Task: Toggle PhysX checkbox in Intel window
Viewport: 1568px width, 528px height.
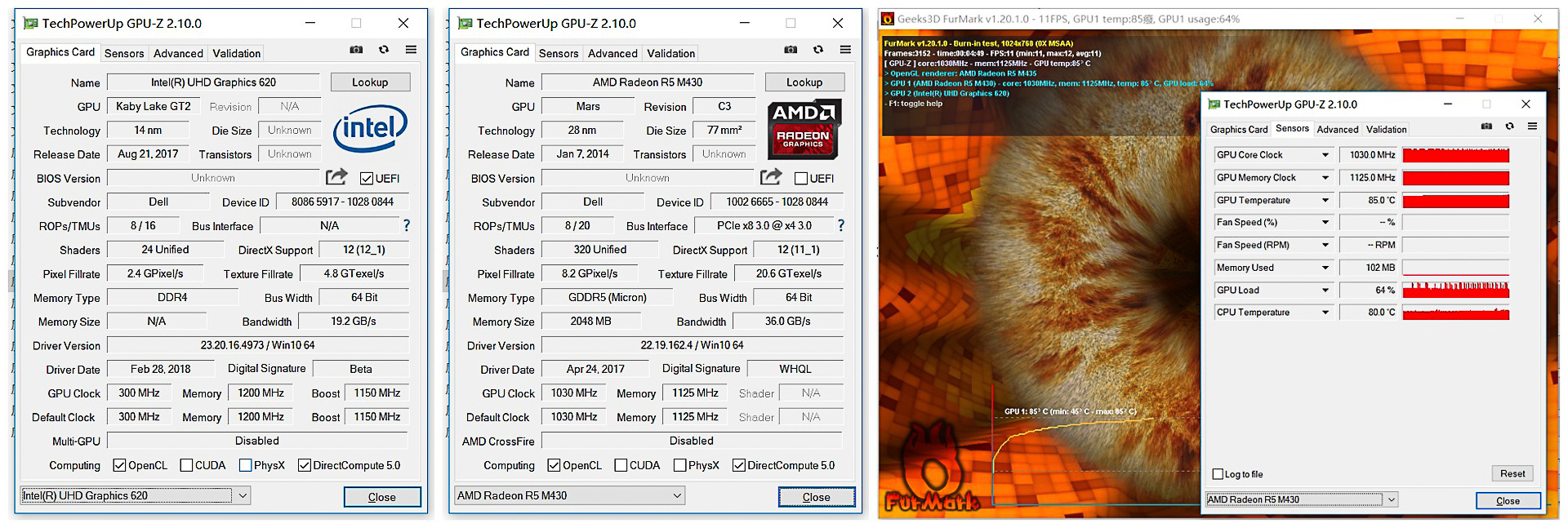Action: click(245, 465)
